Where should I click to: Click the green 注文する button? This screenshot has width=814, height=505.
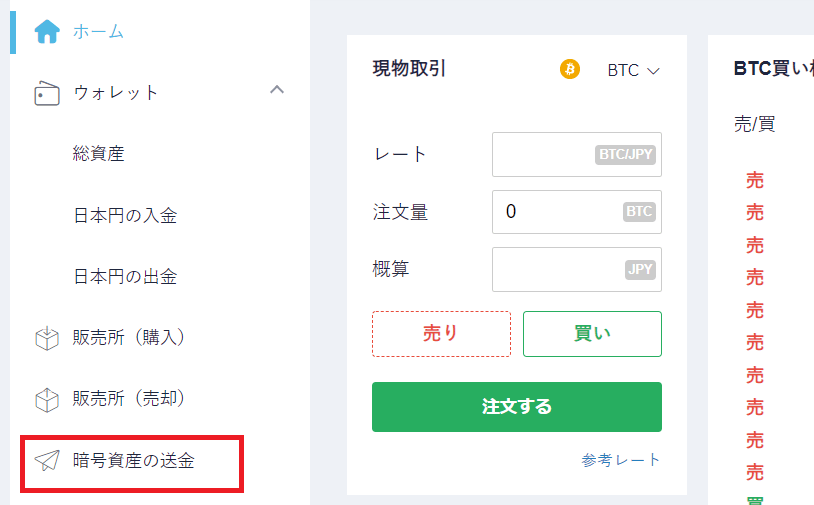pyautogui.click(x=517, y=407)
